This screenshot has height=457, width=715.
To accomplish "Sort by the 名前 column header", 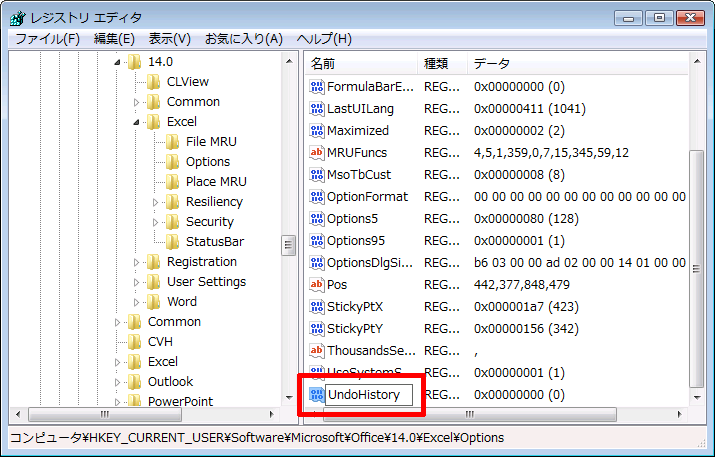I will point(362,63).
